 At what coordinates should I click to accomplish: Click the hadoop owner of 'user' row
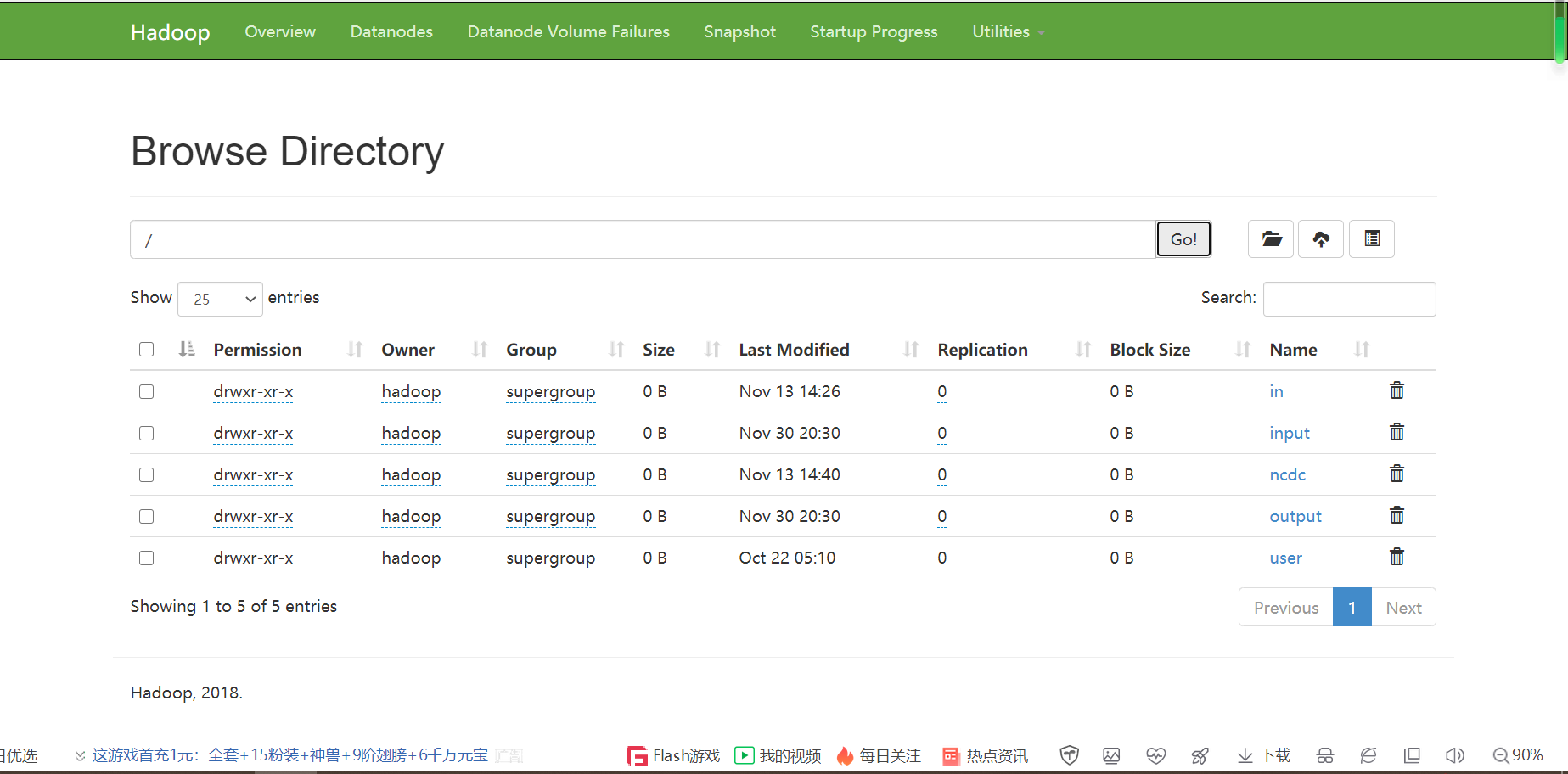coord(411,558)
